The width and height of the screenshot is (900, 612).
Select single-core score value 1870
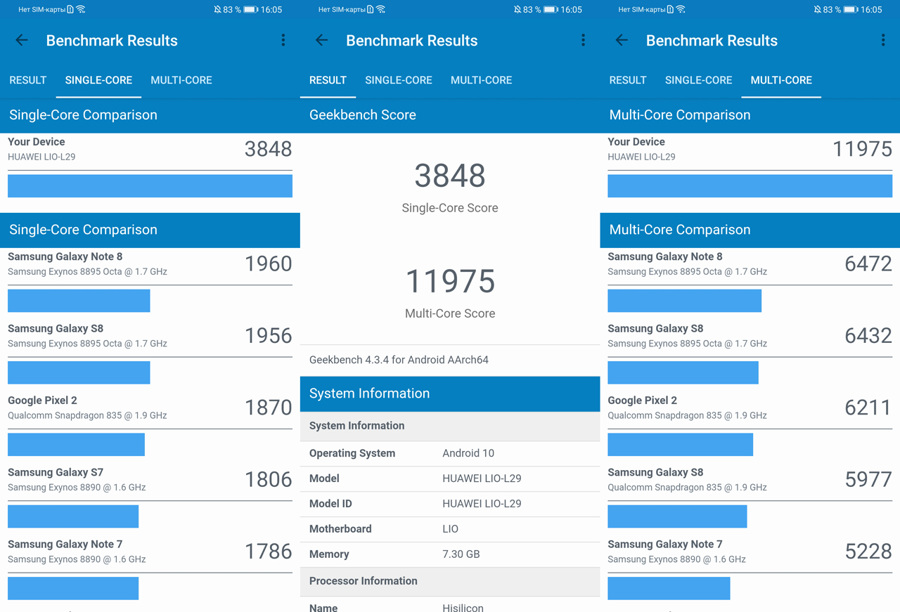point(269,408)
